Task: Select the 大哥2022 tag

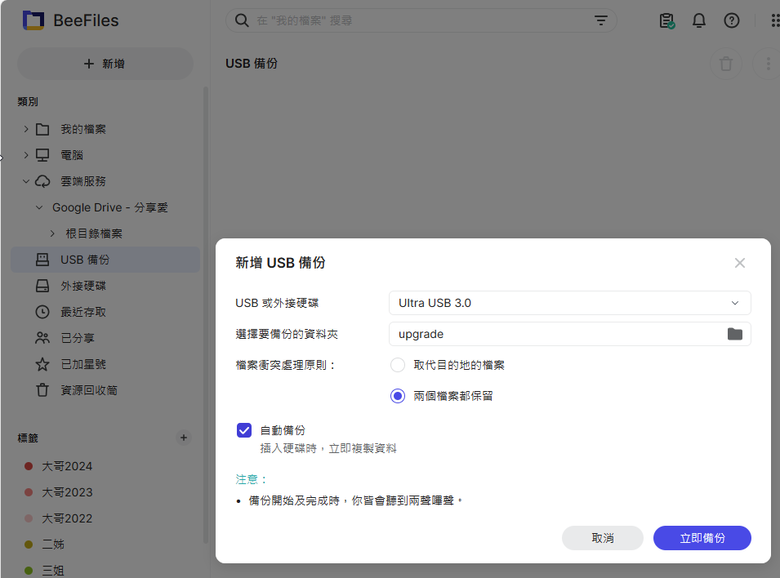Action: click(x=67, y=518)
